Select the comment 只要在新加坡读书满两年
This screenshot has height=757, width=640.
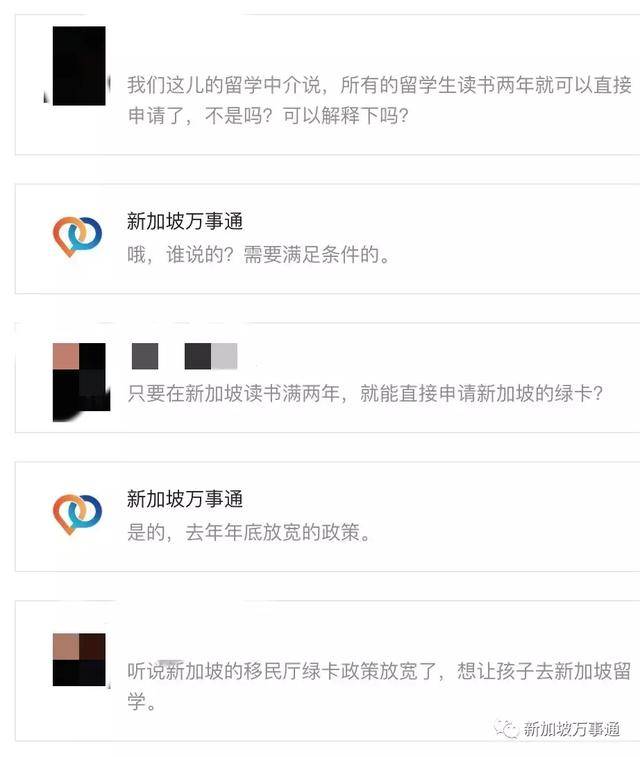coord(364,393)
